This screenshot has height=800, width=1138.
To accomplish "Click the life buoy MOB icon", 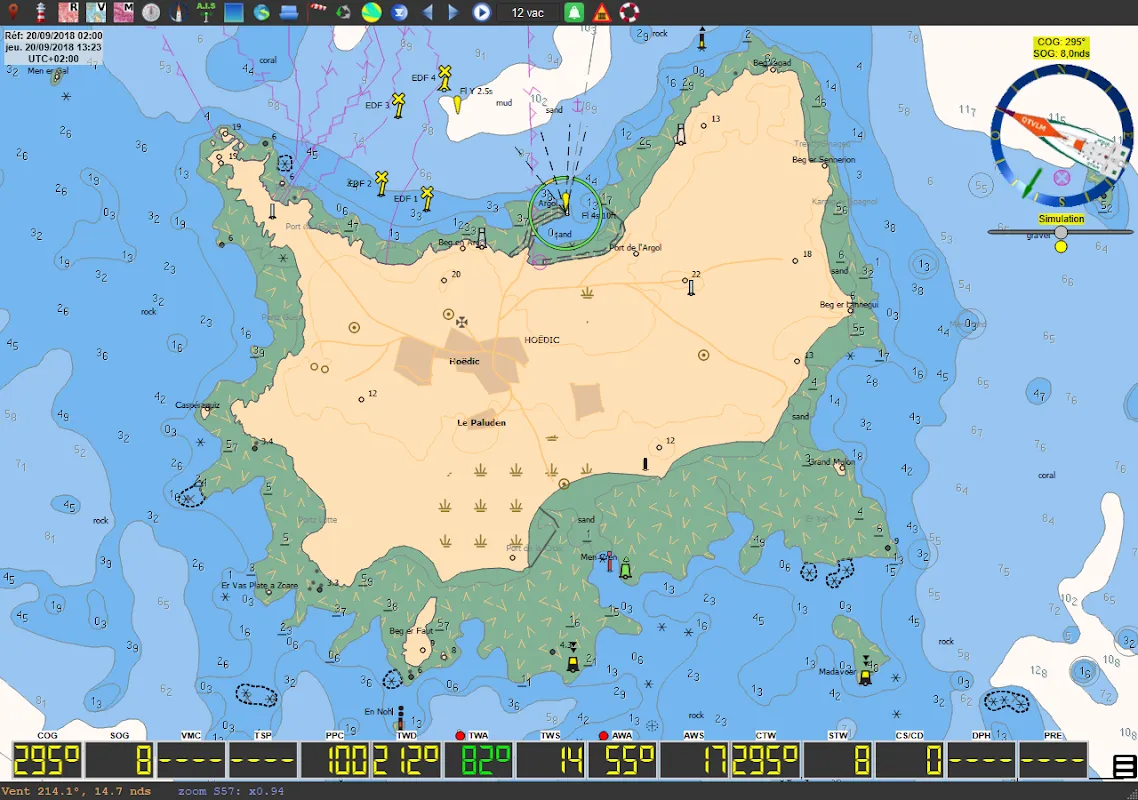I will pos(629,12).
